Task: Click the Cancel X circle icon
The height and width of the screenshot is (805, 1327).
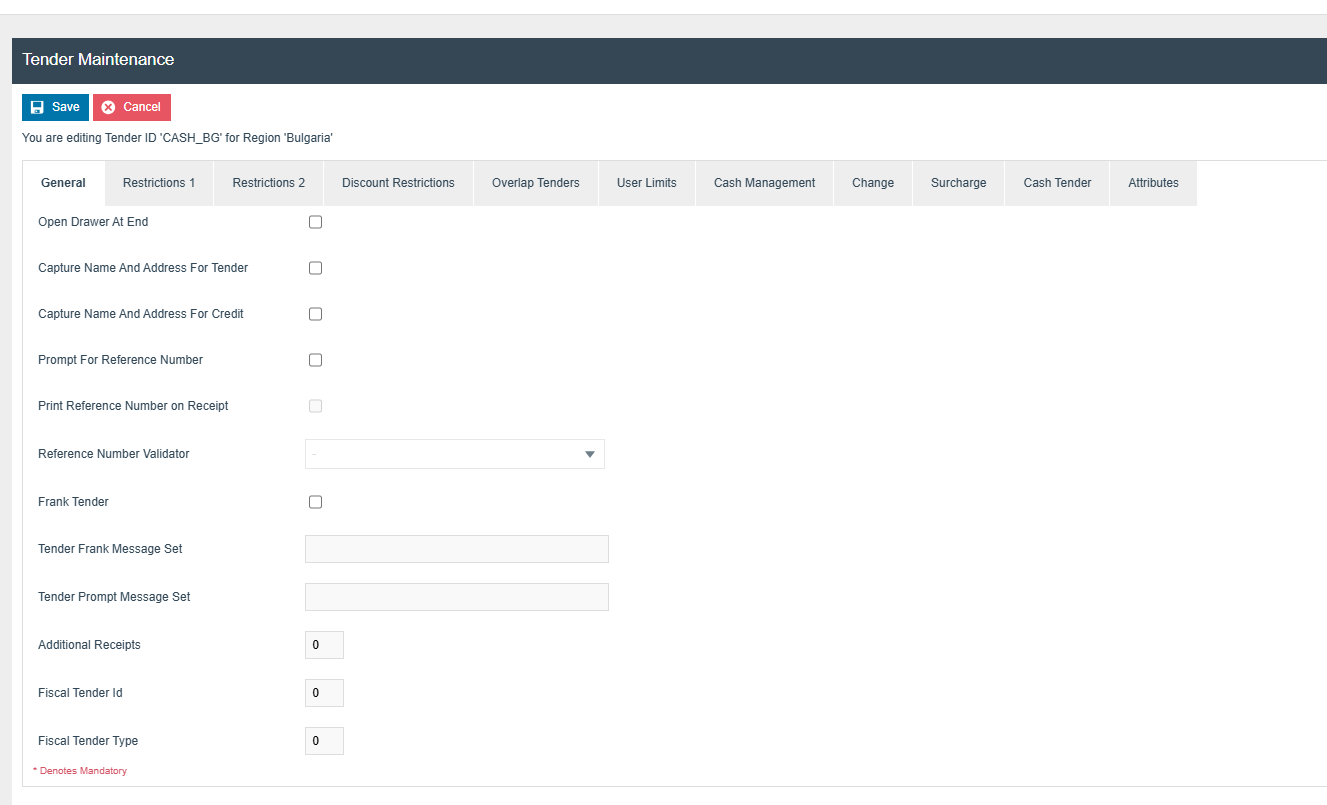Action: (x=108, y=107)
